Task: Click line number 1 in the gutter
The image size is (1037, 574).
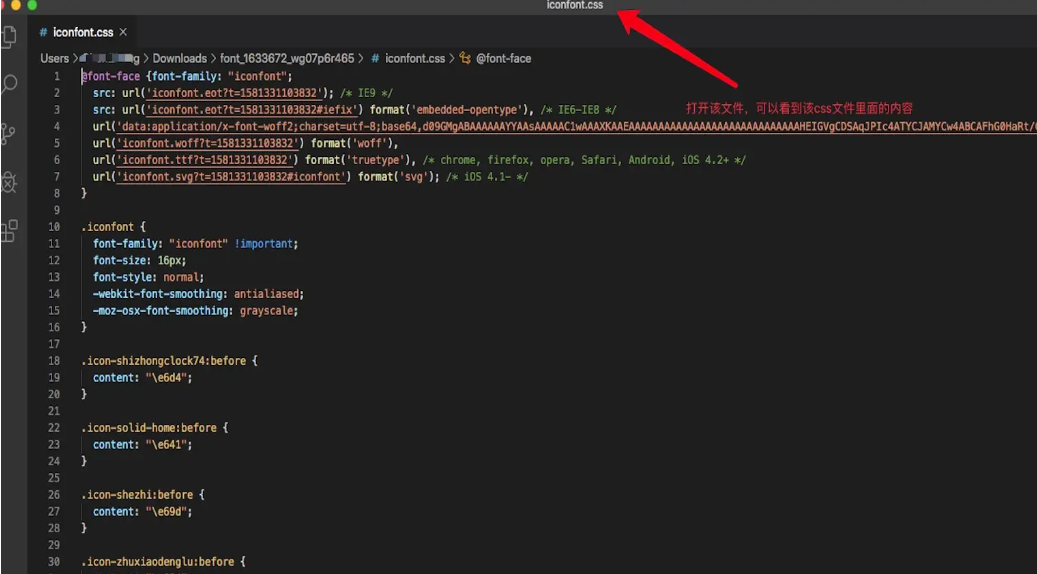Action: click(x=57, y=76)
